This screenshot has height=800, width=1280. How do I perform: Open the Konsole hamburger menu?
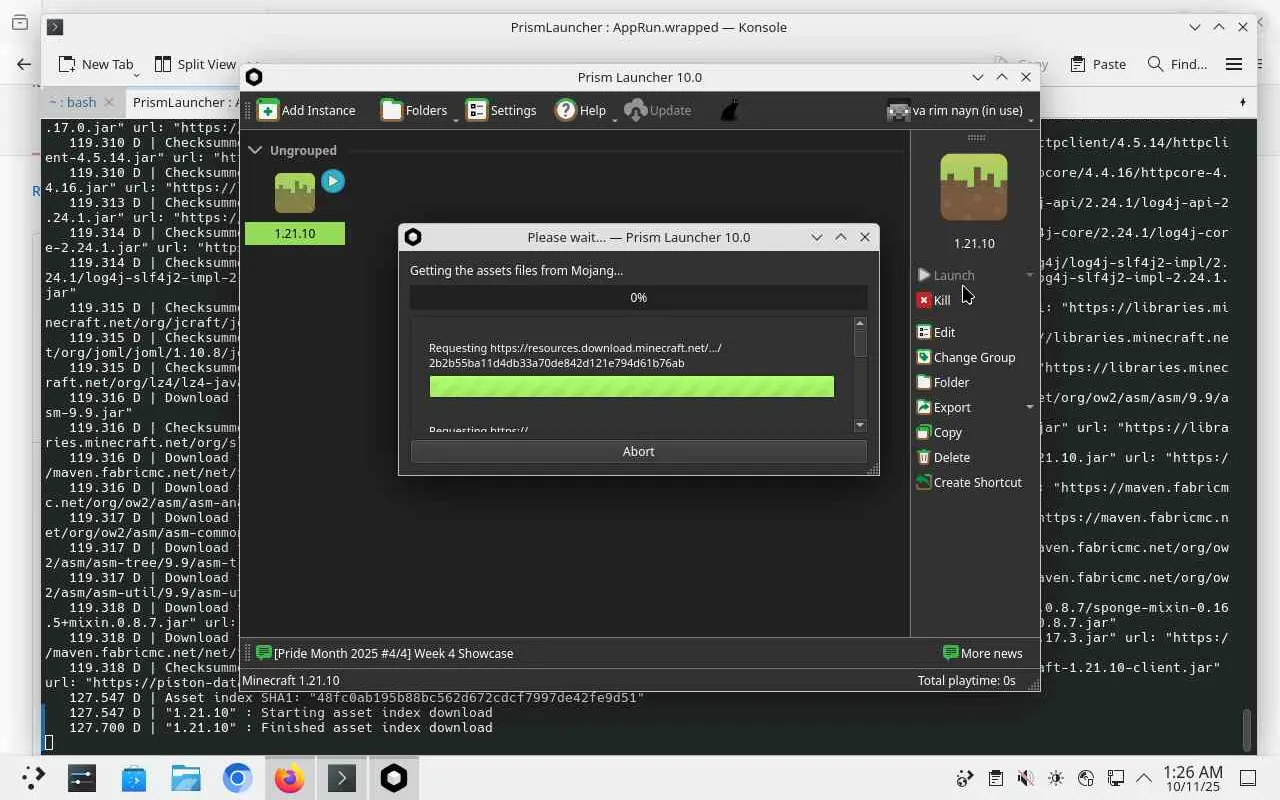click(1234, 64)
